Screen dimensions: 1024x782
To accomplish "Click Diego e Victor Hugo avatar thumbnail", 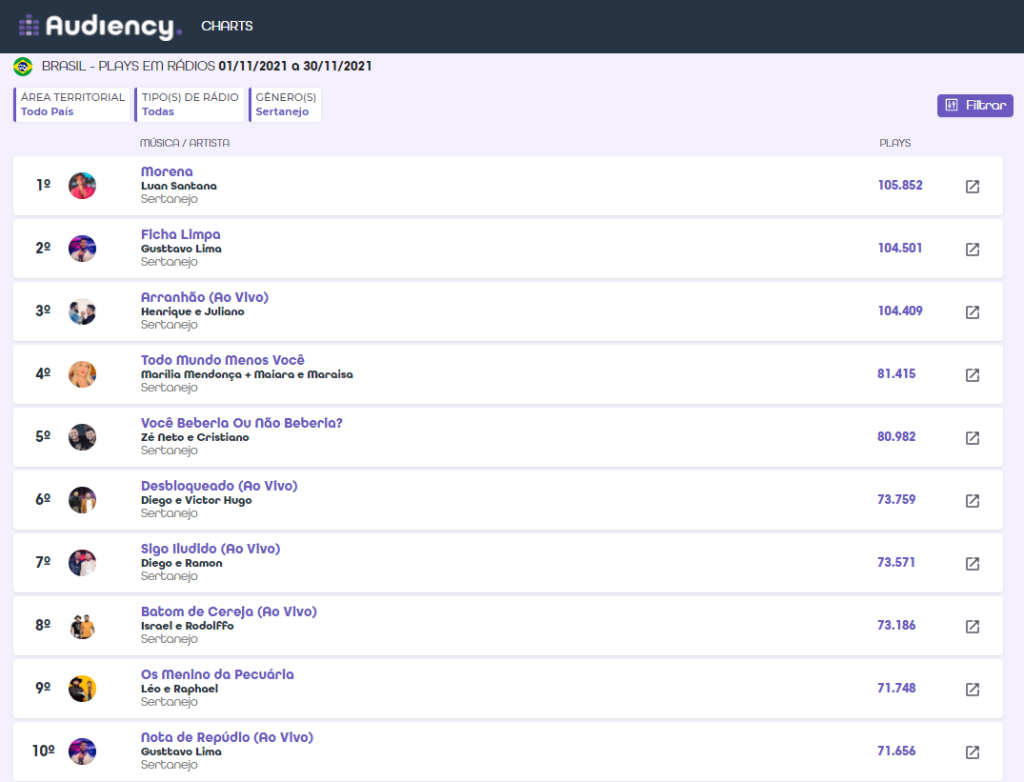I will pyautogui.click(x=82, y=500).
